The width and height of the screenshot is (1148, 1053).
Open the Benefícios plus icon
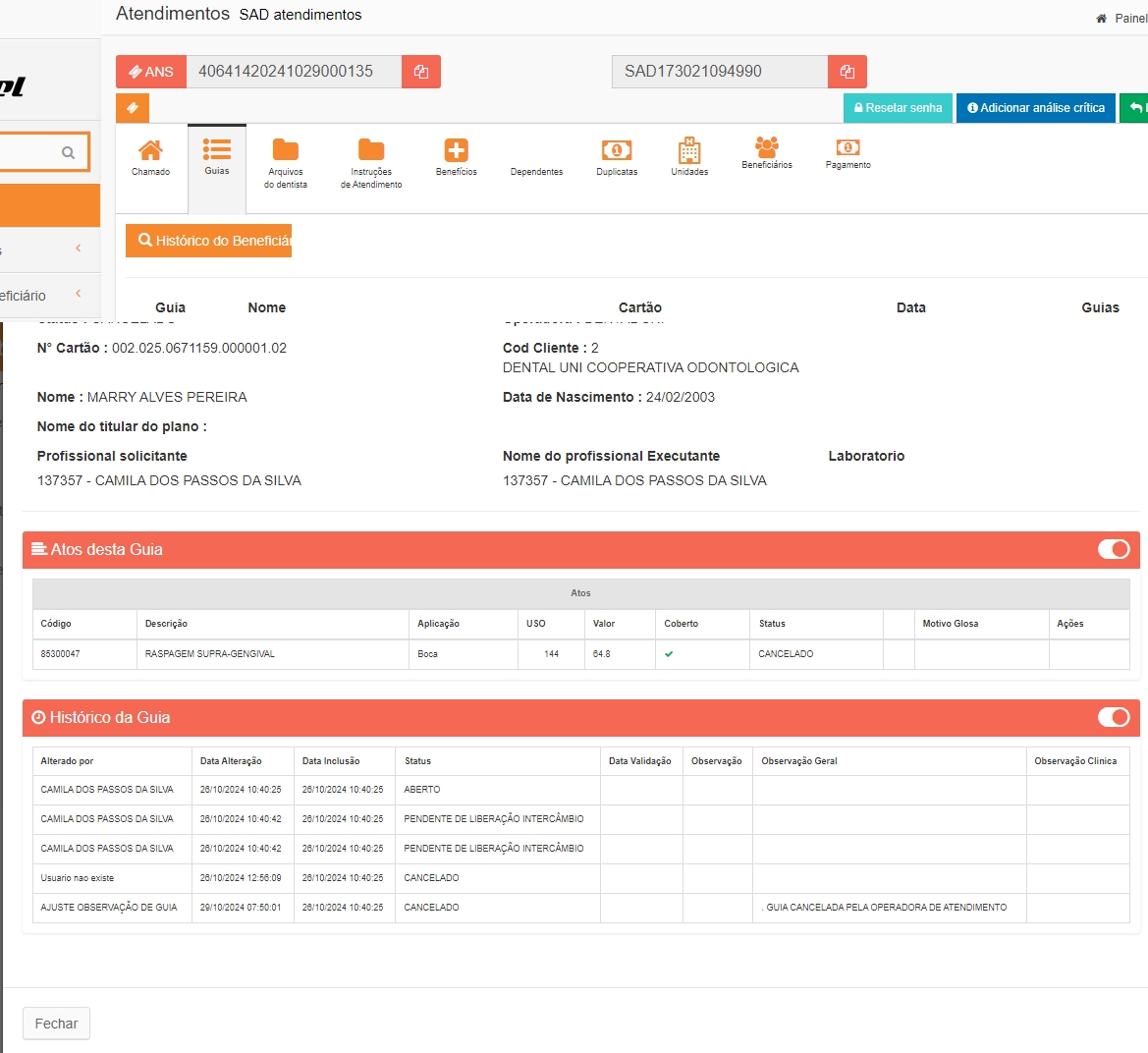457,157
